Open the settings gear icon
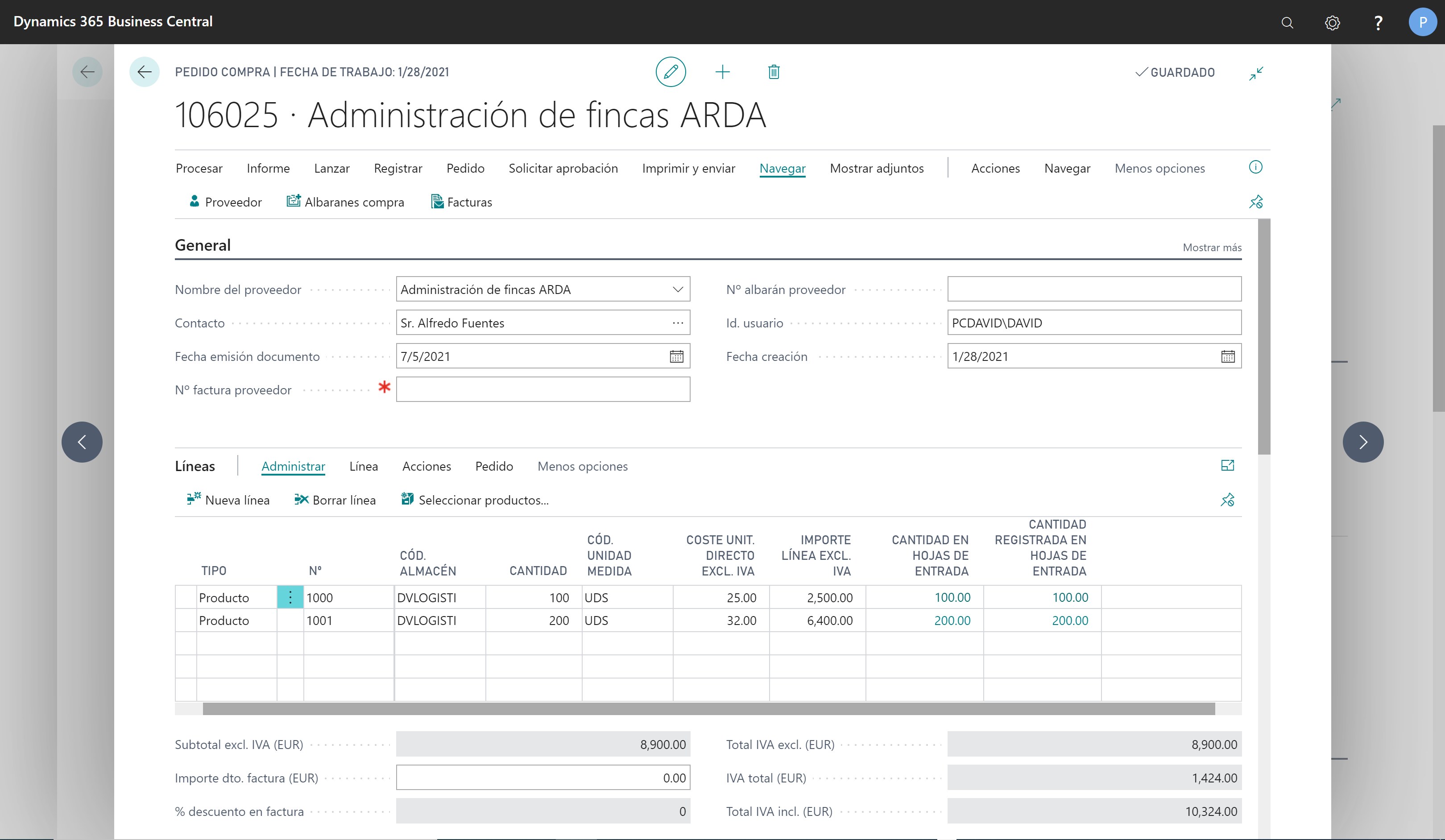This screenshot has height=840, width=1445. click(1332, 22)
